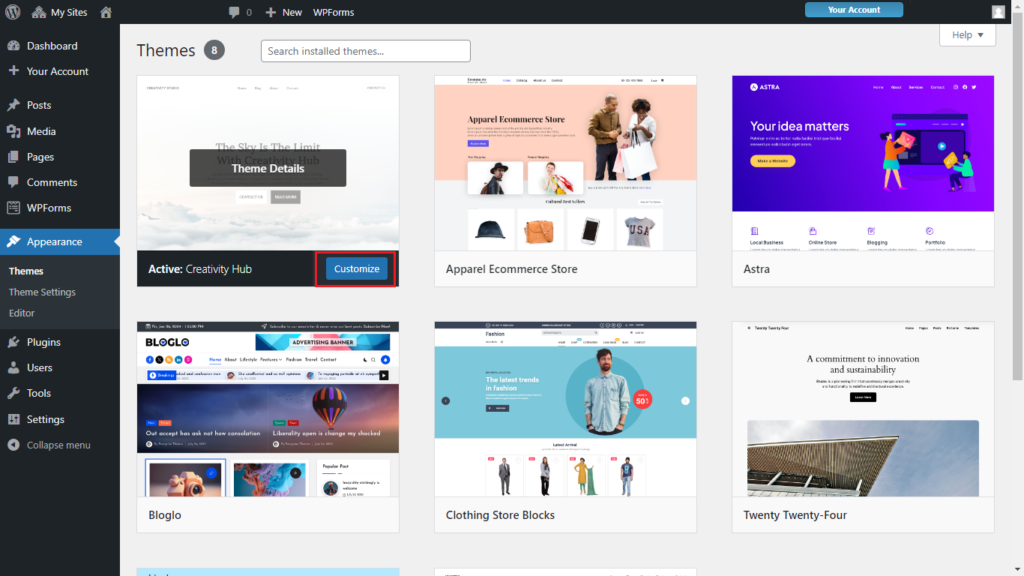Click the Collapse menu arrow icon
Screen dimensions: 1024x576
[13, 445]
